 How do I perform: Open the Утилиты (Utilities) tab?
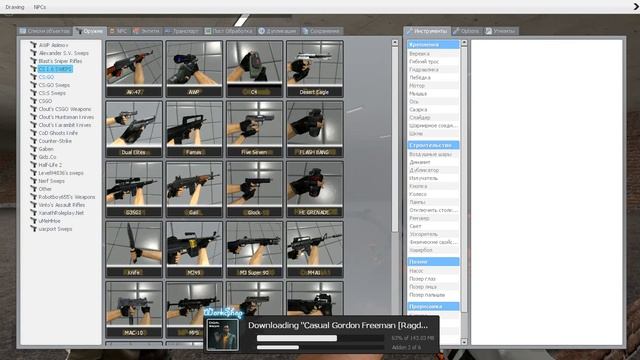pos(501,31)
